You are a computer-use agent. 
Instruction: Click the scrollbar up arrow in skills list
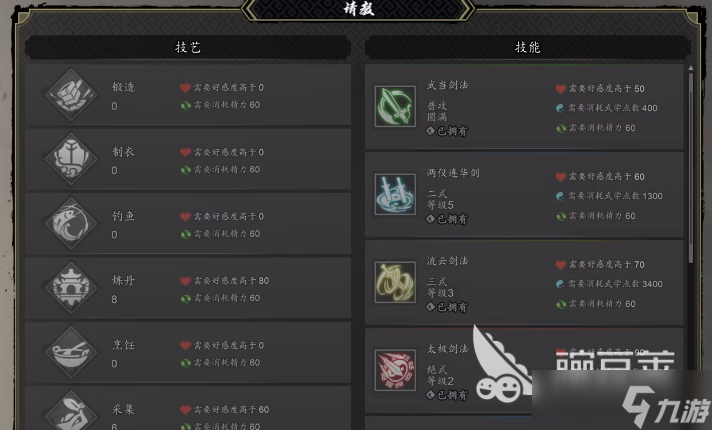[x=691, y=68]
